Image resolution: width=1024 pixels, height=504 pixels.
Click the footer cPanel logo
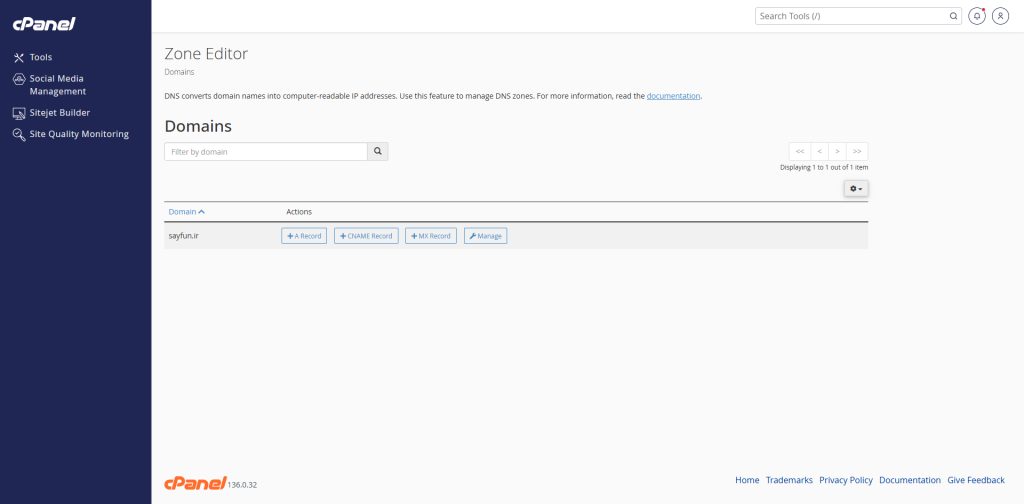195,482
